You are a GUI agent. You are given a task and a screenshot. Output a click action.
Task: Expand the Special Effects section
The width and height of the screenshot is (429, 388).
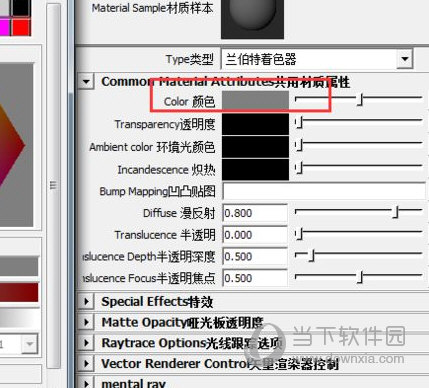click(86, 302)
